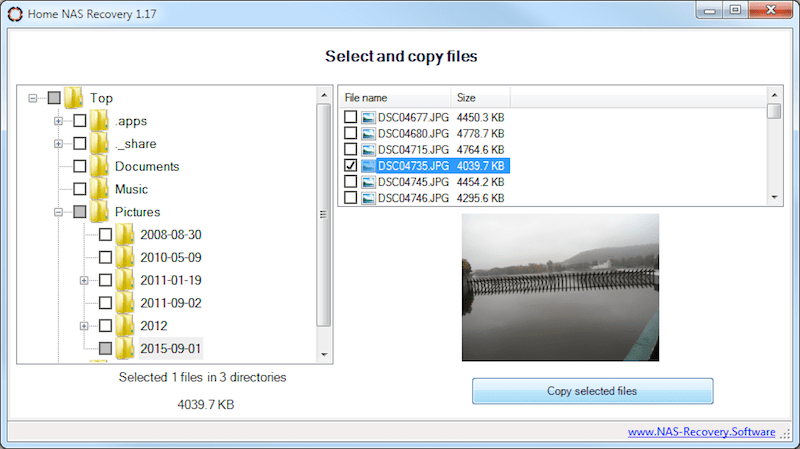This screenshot has height=449, width=800.
Task: Click the photo preview thumbnail
Action: click(x=560, y=287)
